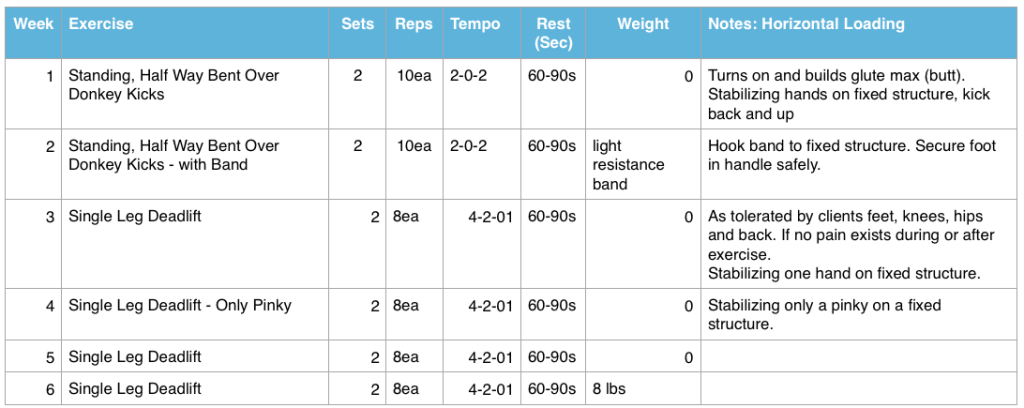
Task: Click the Donkey Kicks - with Band cell
Action: click(x=195, y=165)
